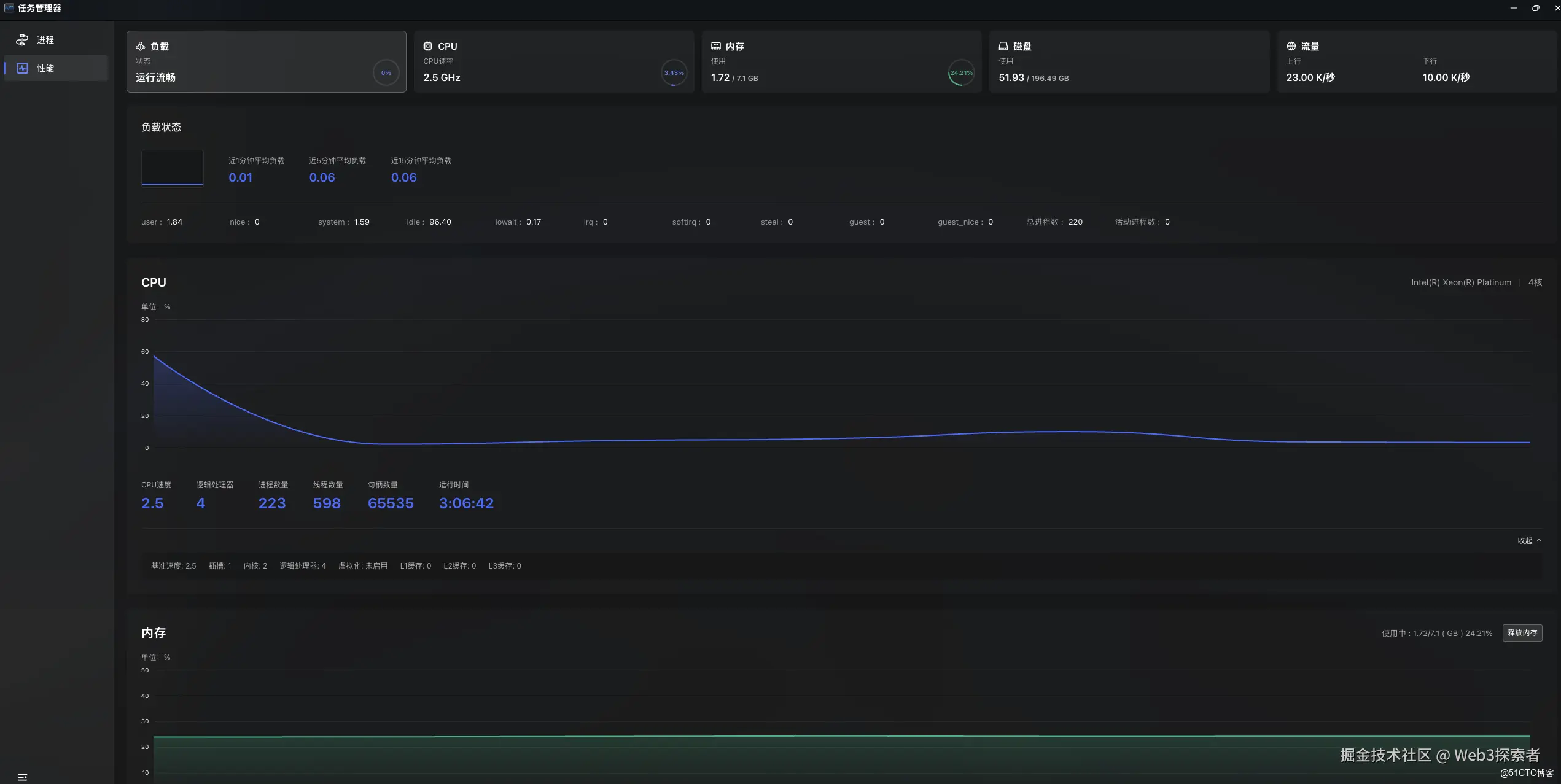Click the task manager app icon in the title bar
This screenshot has height=784, width=1561.
point(9,8)
